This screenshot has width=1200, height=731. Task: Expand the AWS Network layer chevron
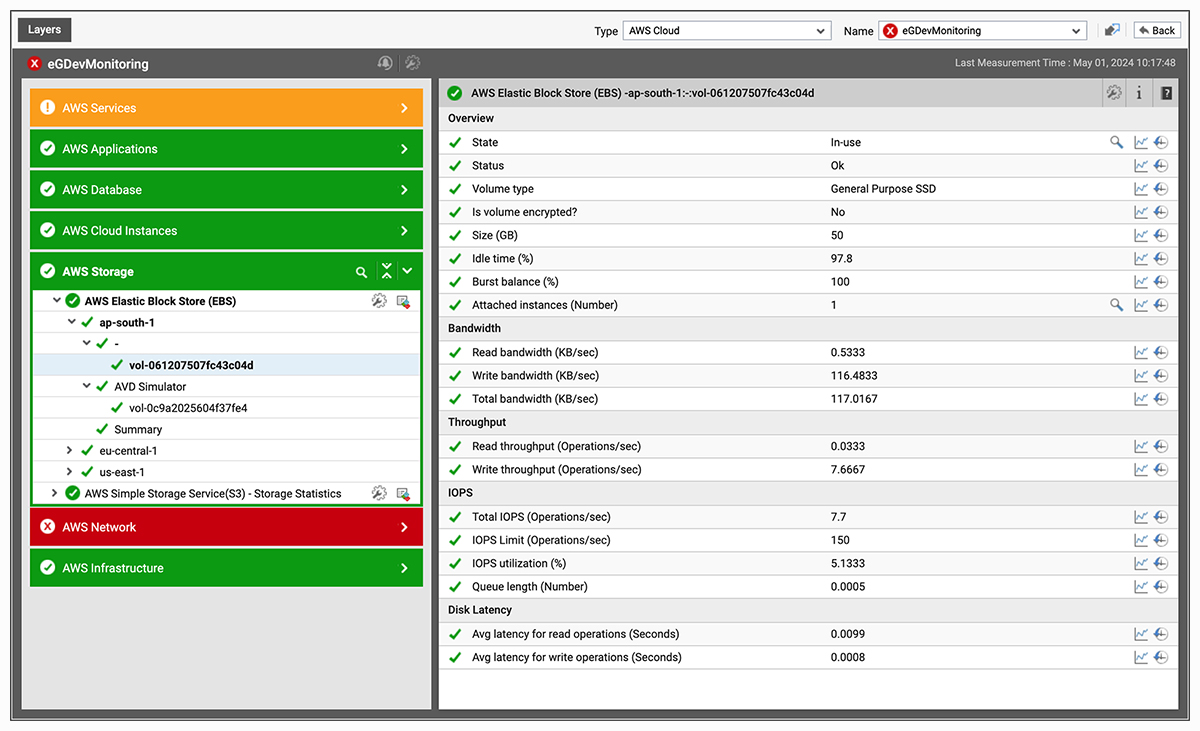coord(404,527)
